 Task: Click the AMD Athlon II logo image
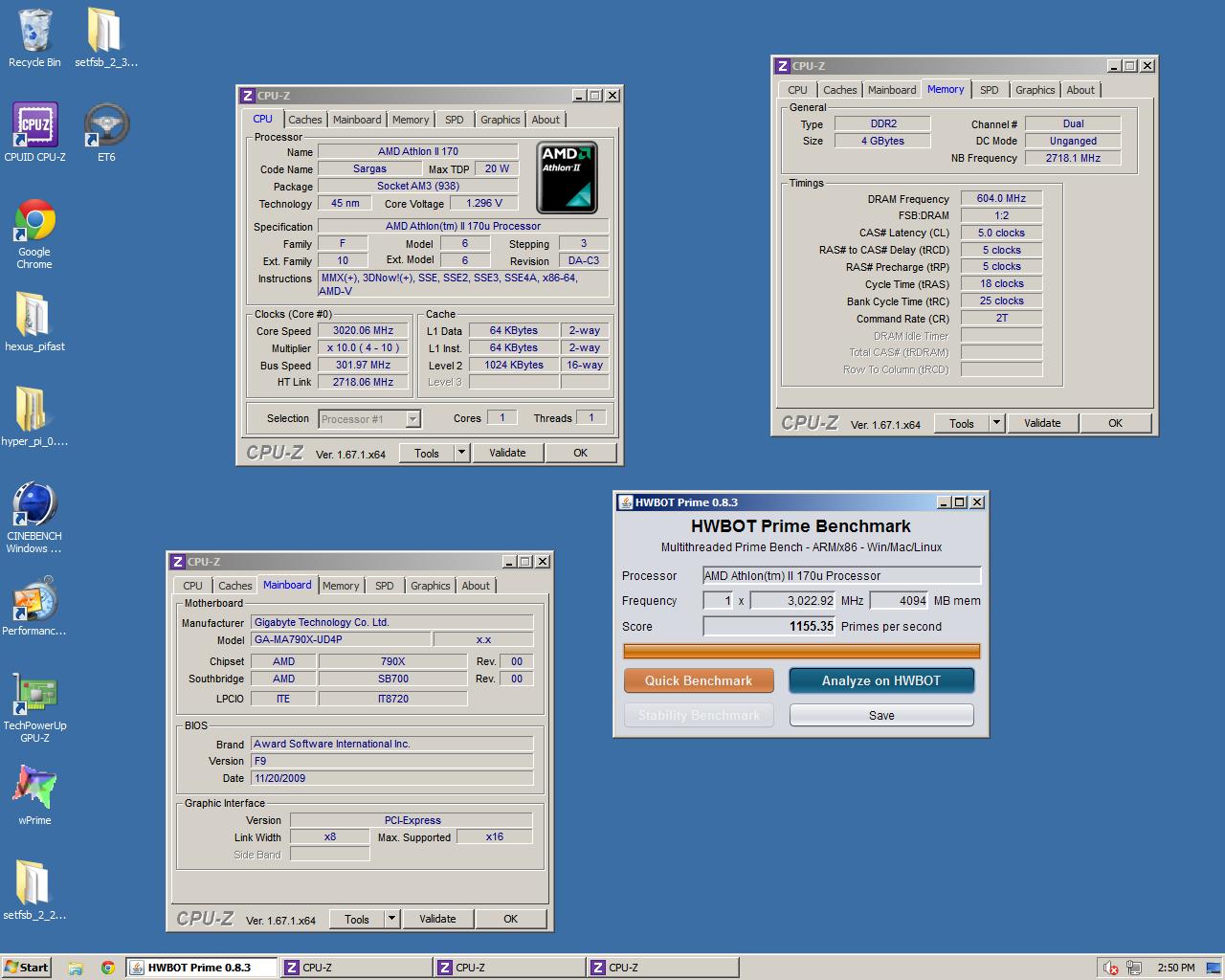567,177
